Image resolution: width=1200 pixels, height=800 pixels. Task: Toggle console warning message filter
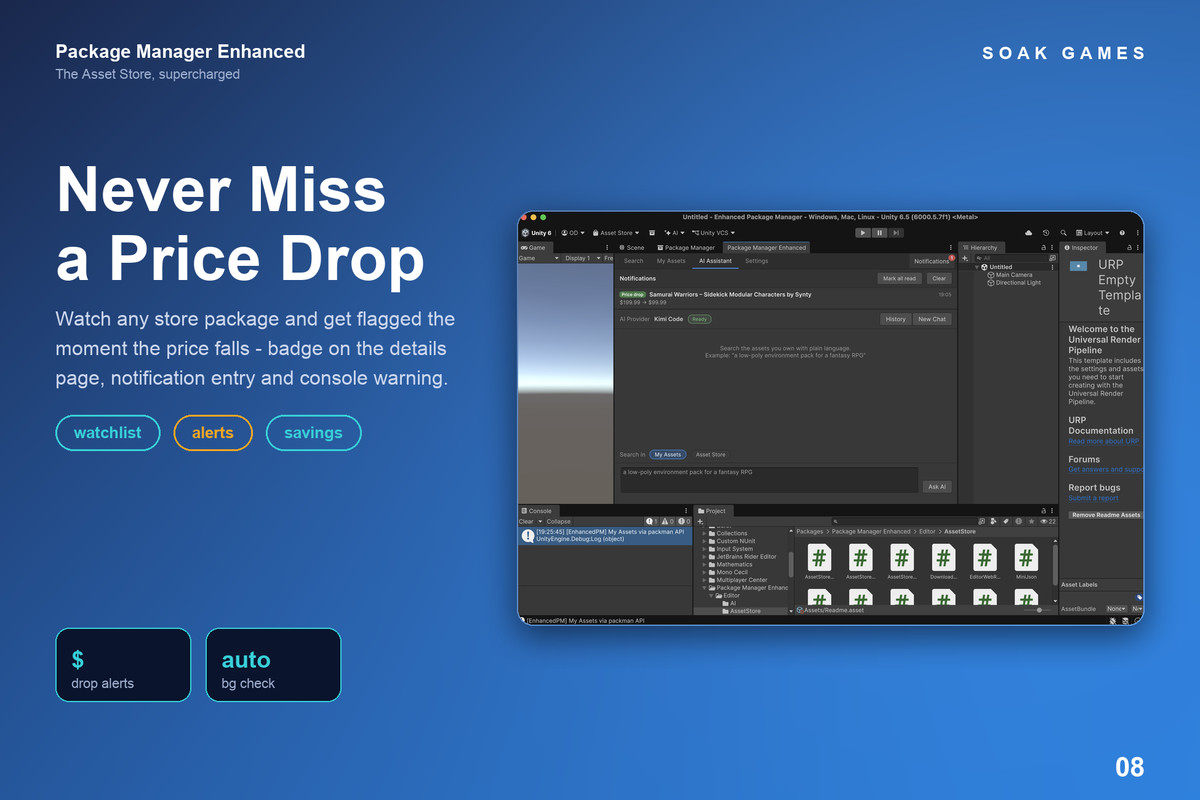668,521
